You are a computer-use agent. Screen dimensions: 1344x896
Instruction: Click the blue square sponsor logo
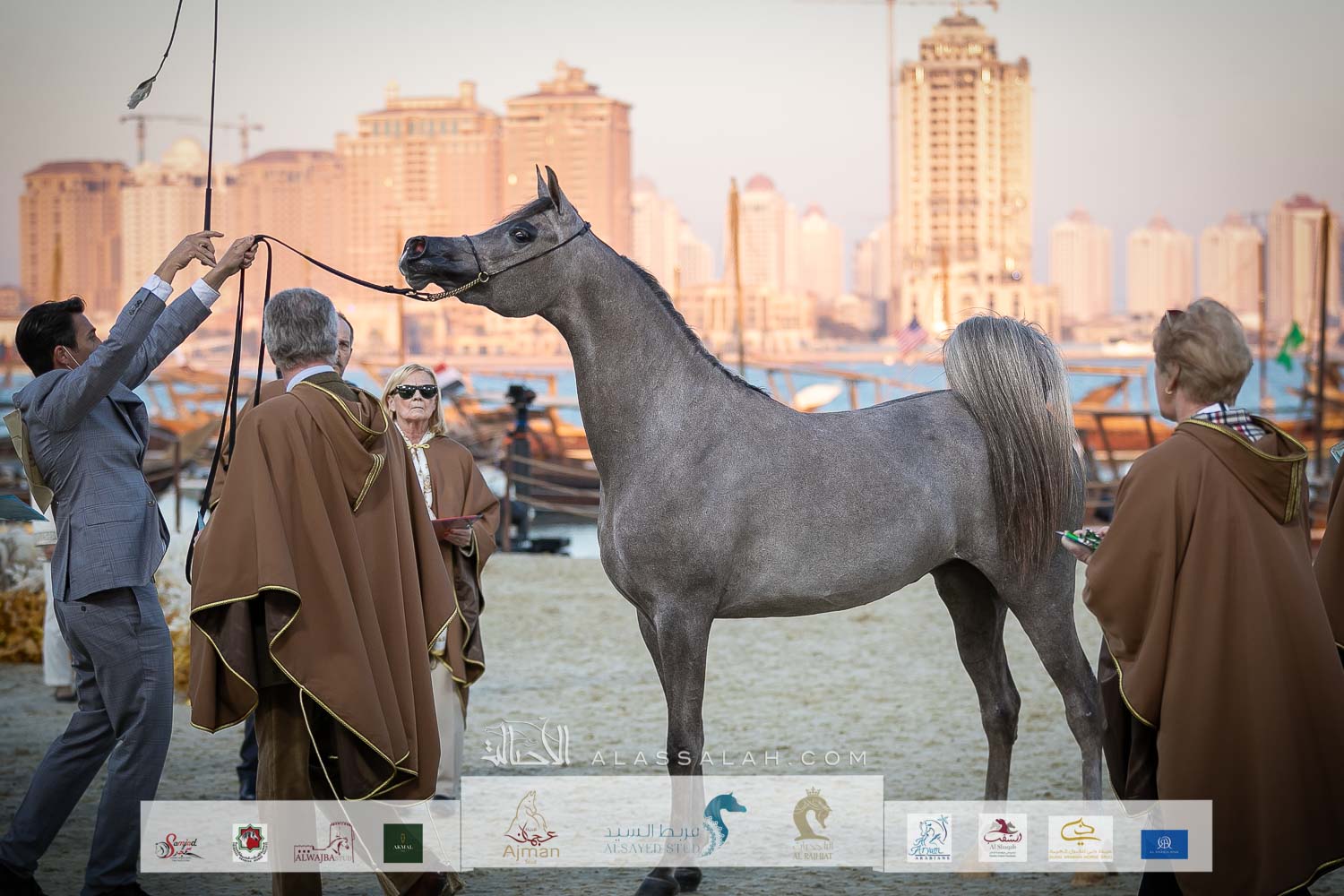(x=1164, y=844)
